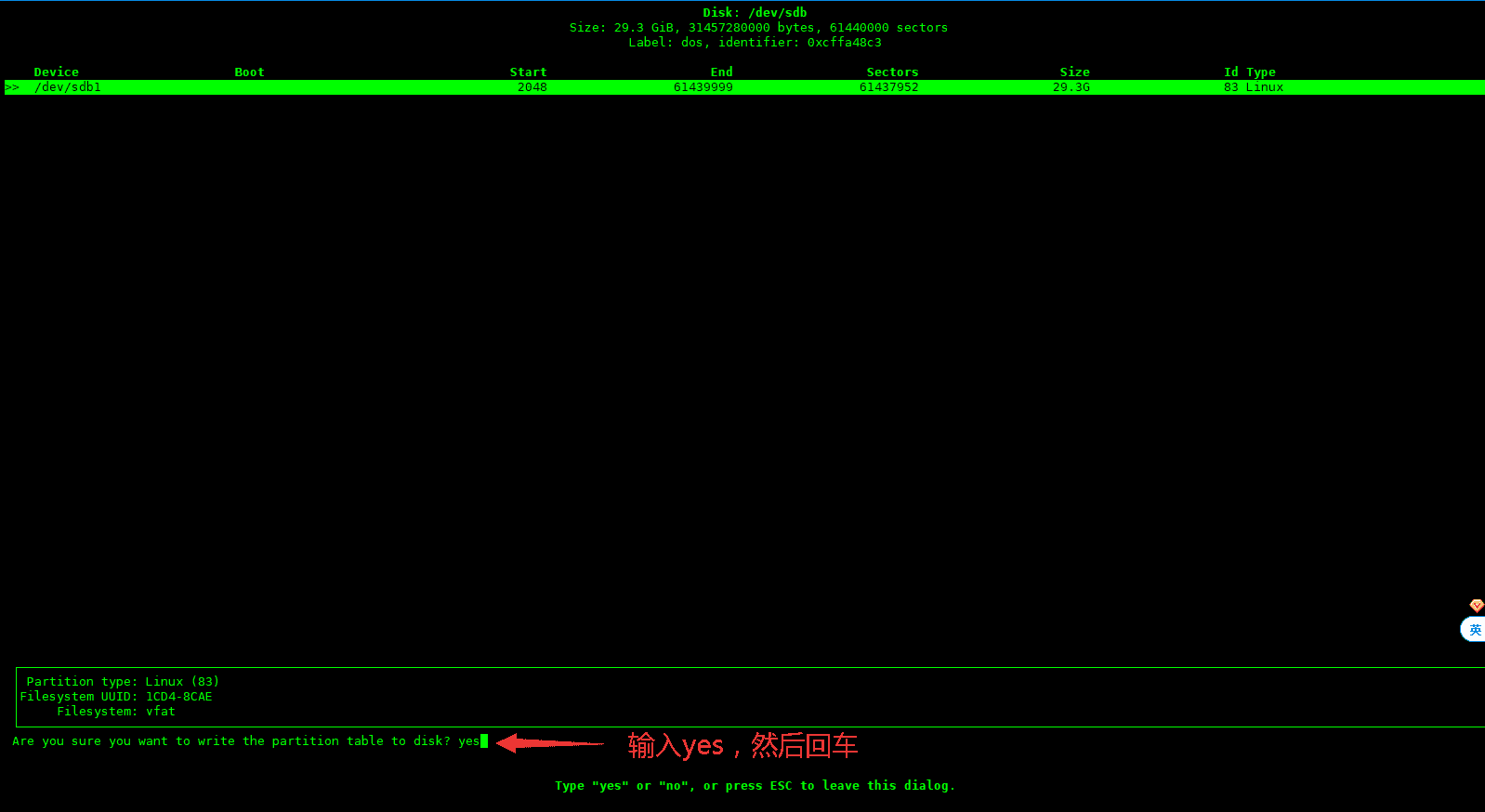
Task: Click the 83 Linux type cell
Action: 1253,87
